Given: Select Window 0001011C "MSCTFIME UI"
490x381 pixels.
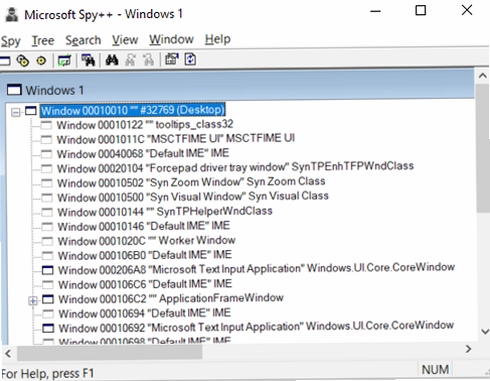Looking at the screenshot, I should point(176,139).
